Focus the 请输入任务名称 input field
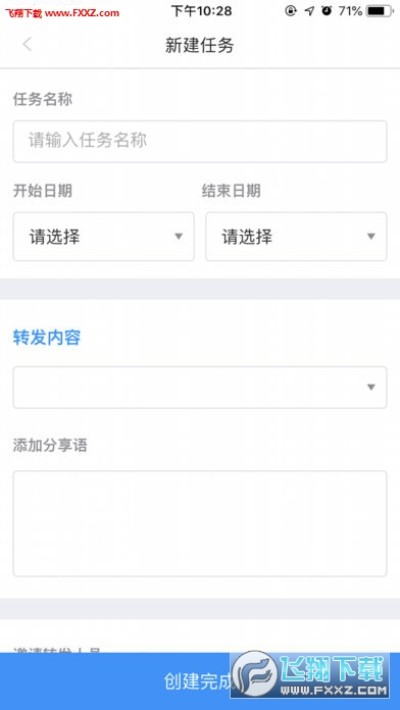This screenshot has width=400, height=710. [200, 141]
